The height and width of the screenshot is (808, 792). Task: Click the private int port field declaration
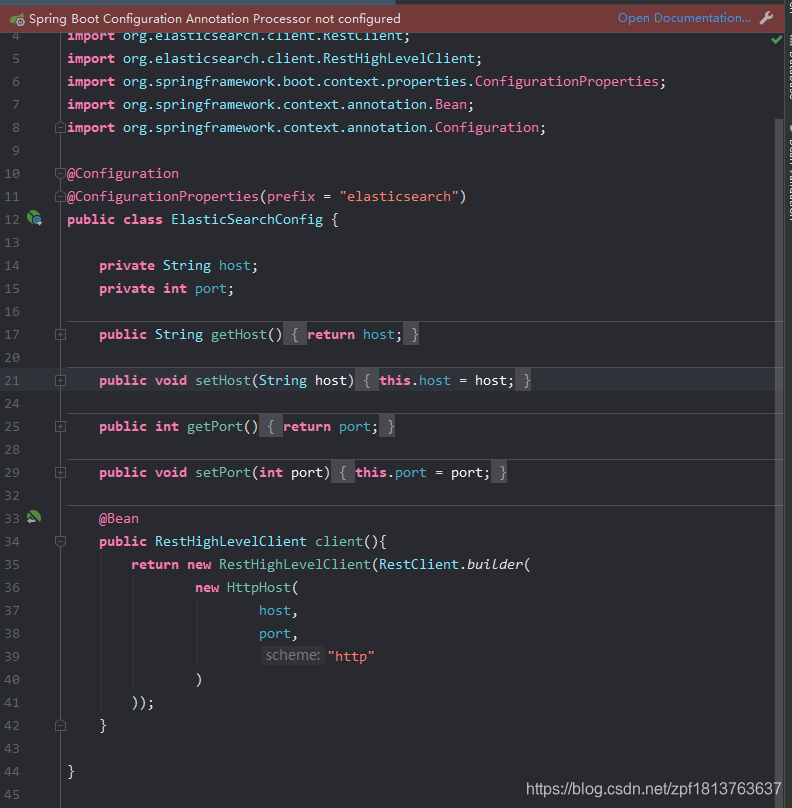pyautogui.click(x=166, y=289)
